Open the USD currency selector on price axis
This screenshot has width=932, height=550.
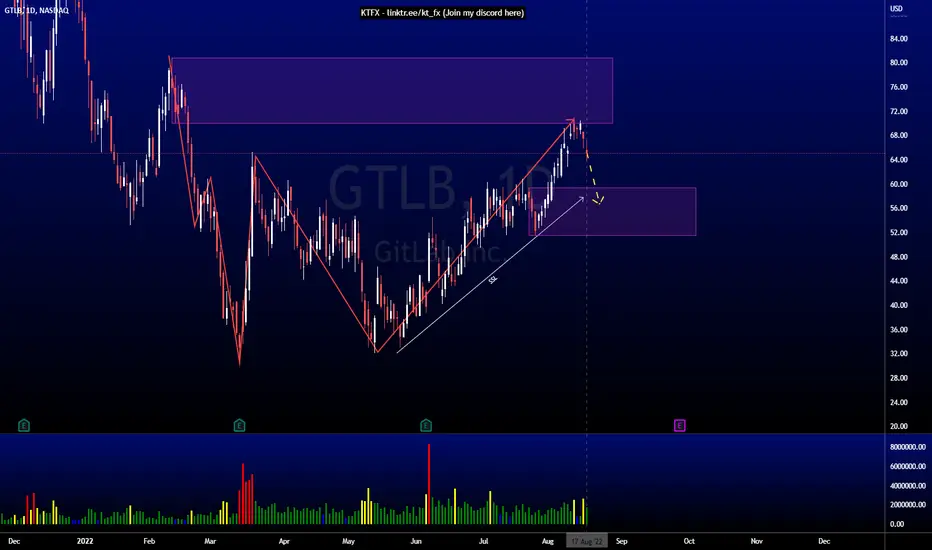pos(896,9)
